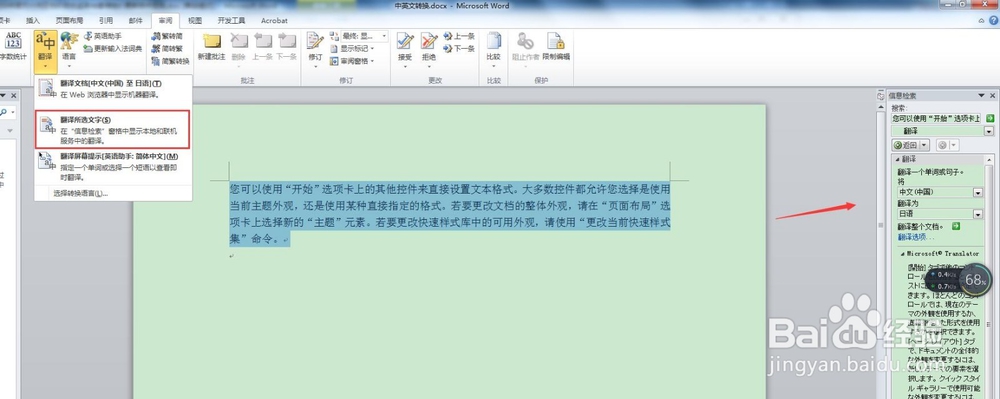Click the 删除 delete comment icon
This screenshot has width=1000, height=399.
point(239,41)
